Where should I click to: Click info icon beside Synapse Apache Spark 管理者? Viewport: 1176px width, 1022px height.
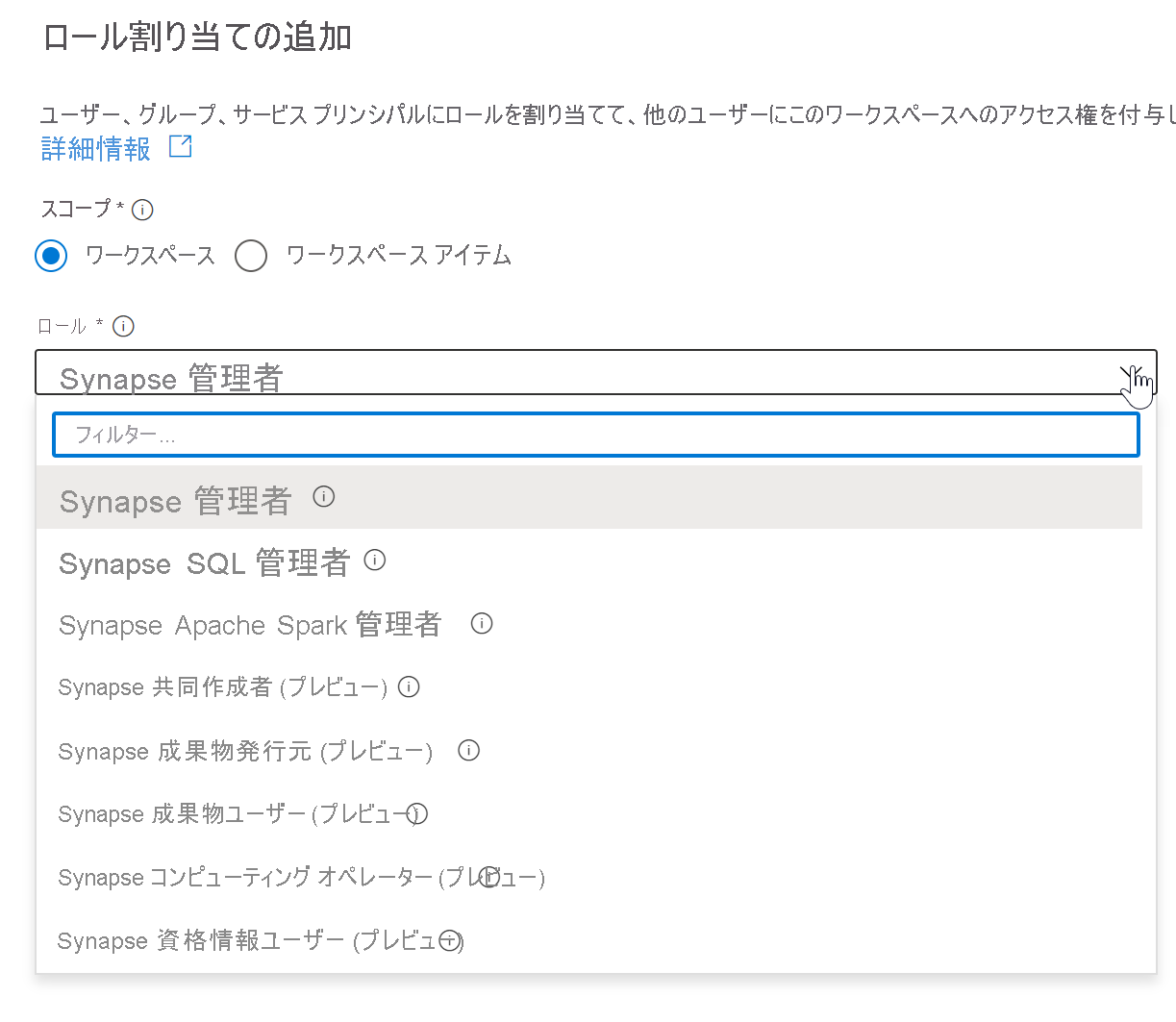(x=482, y=624)
